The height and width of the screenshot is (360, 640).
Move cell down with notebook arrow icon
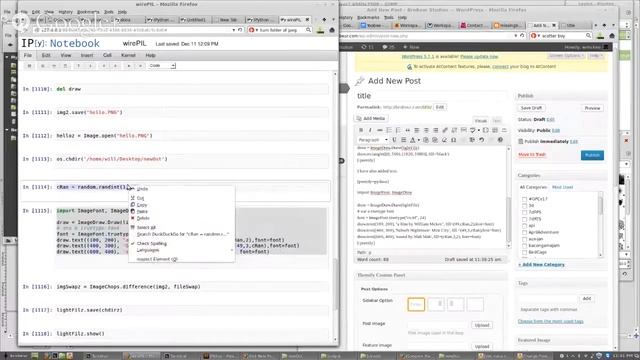[90, 66]
